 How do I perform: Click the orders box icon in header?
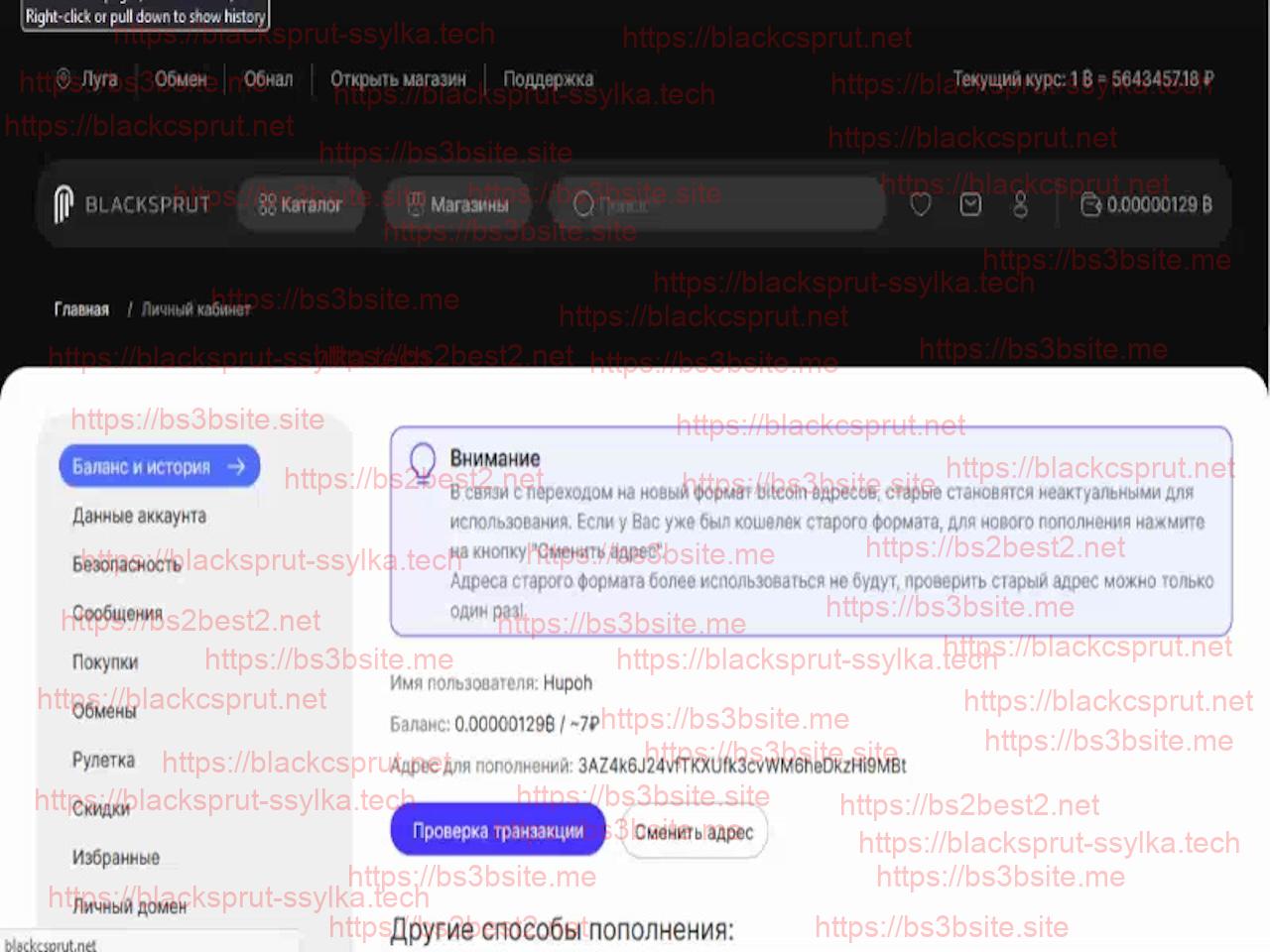970,204
